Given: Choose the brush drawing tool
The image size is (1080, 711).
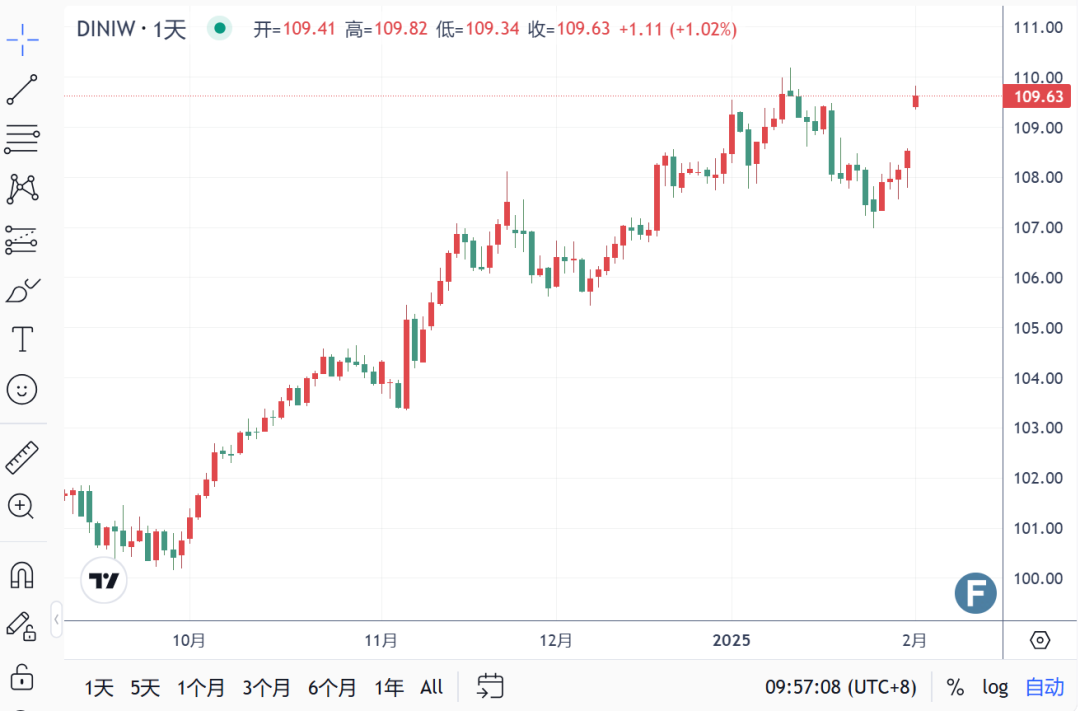Looking at the screenshot, I should point(22,290).
